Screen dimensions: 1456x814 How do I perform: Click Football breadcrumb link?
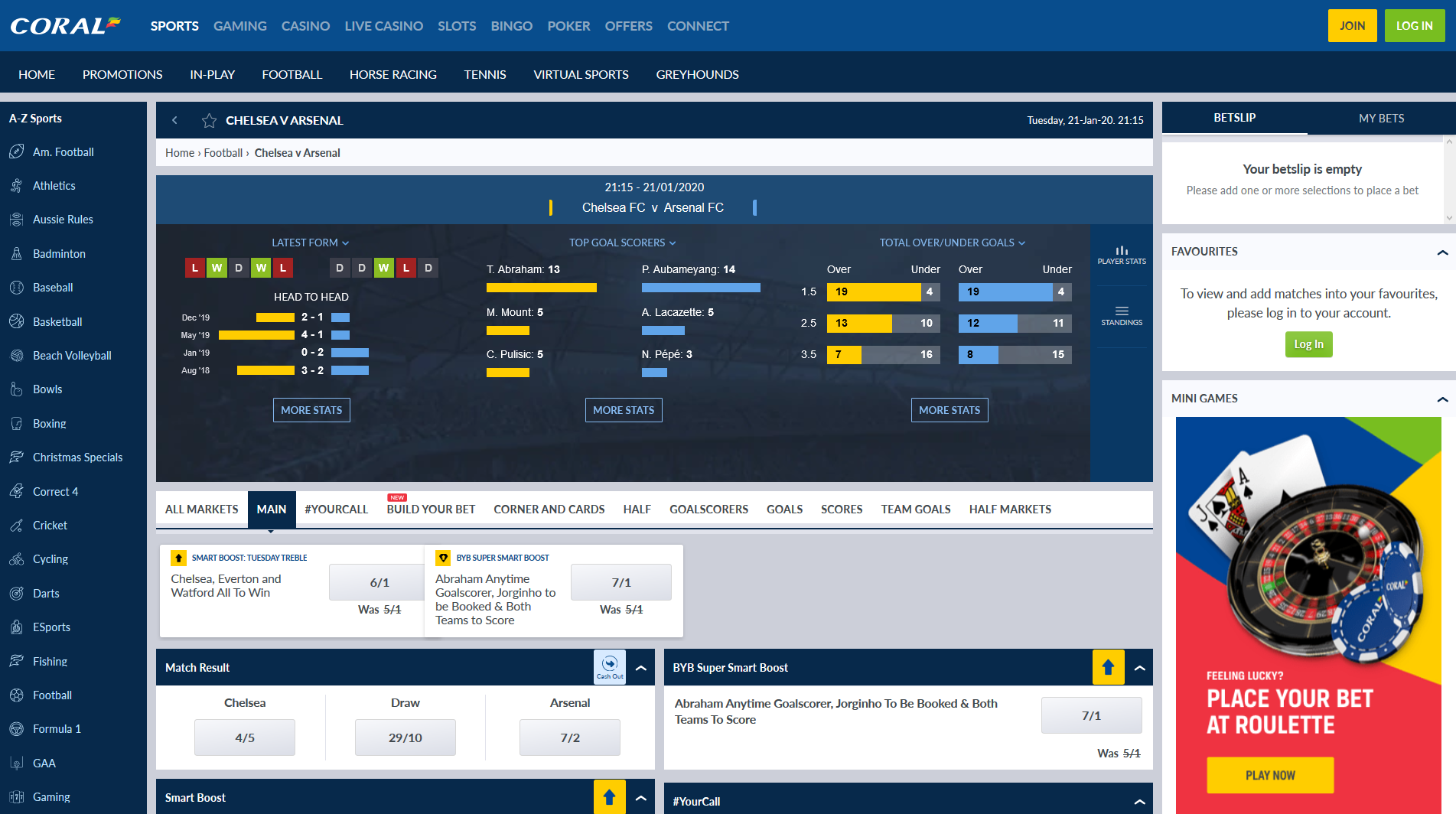pyautogui.click(x=223, y=153)
